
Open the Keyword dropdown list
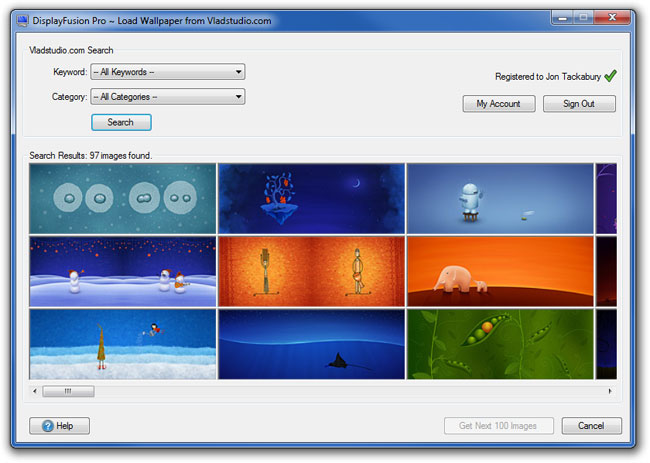[x=168, y=72]
